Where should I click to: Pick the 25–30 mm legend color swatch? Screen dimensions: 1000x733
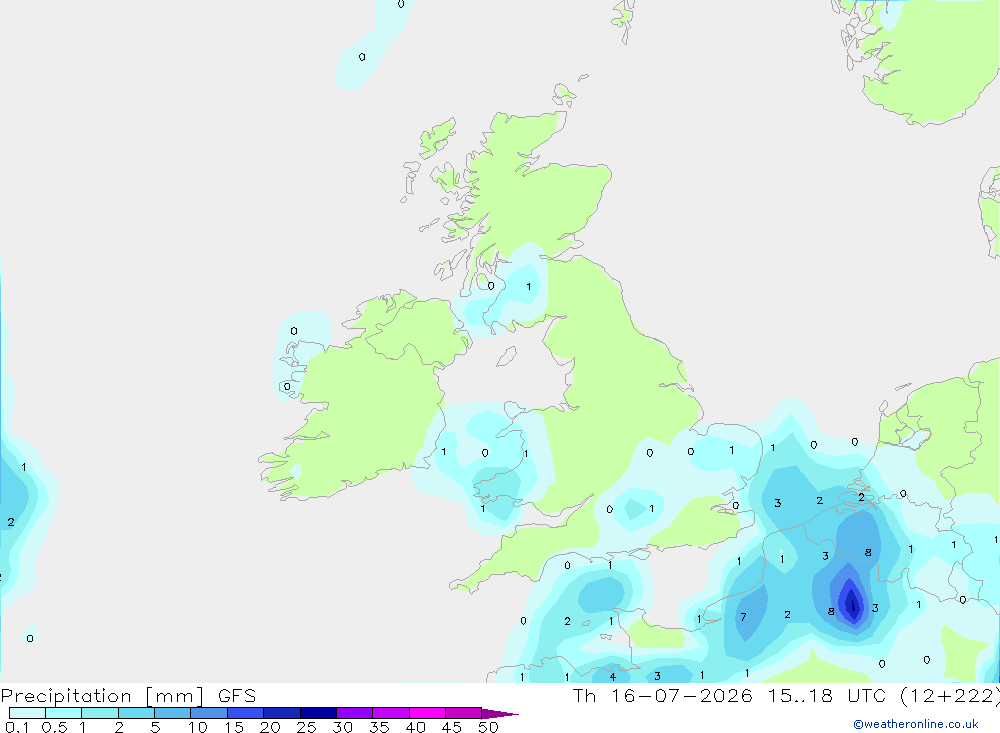[318, 713]
